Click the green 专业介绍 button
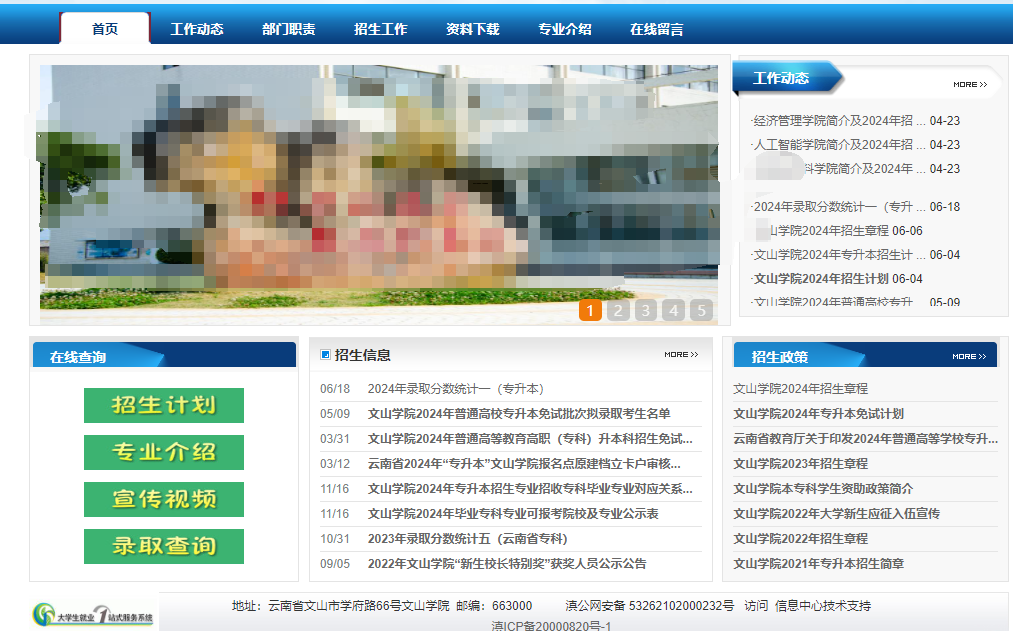 (164, 452)
